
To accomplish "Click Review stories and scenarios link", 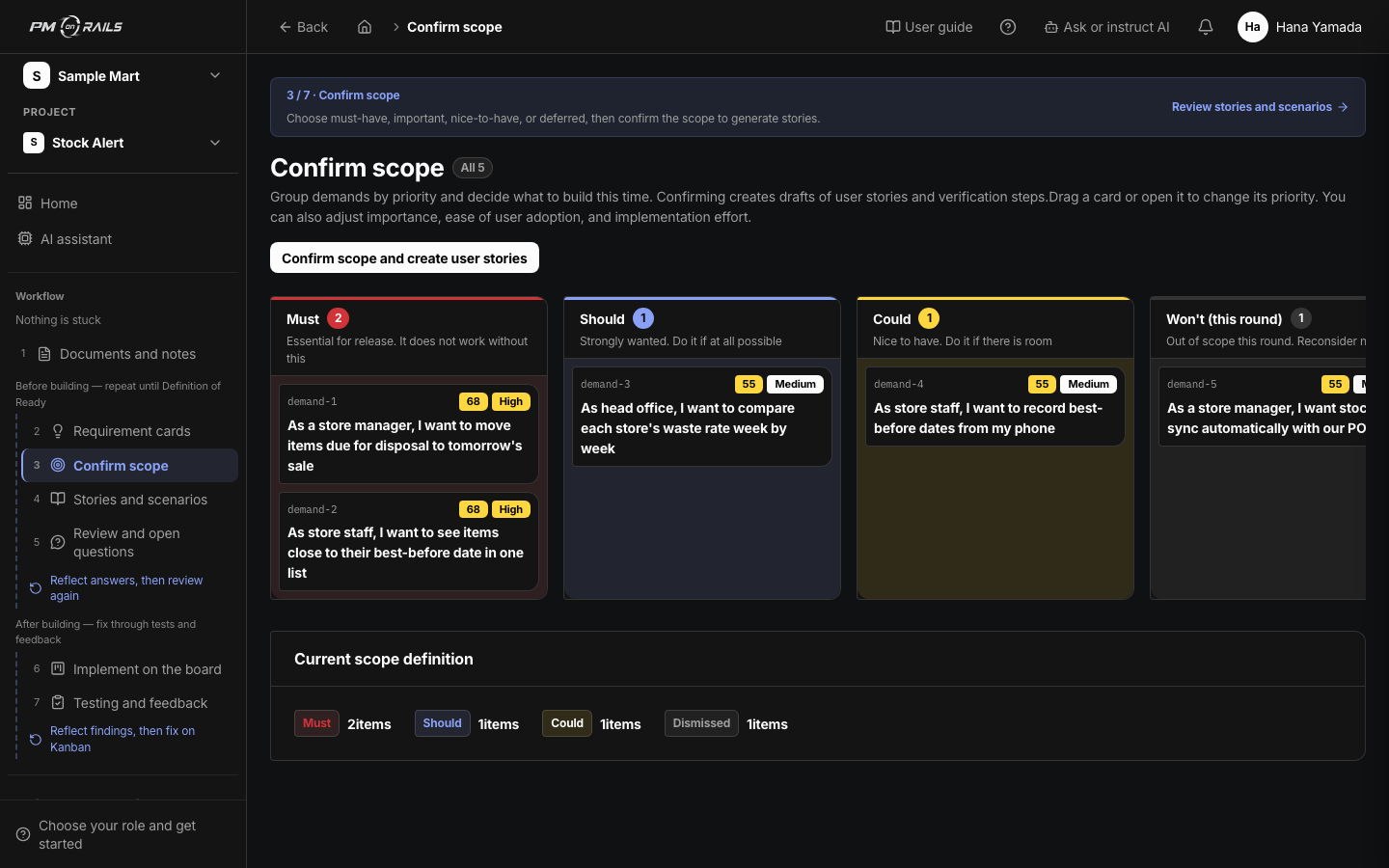I will (1260, 107).
